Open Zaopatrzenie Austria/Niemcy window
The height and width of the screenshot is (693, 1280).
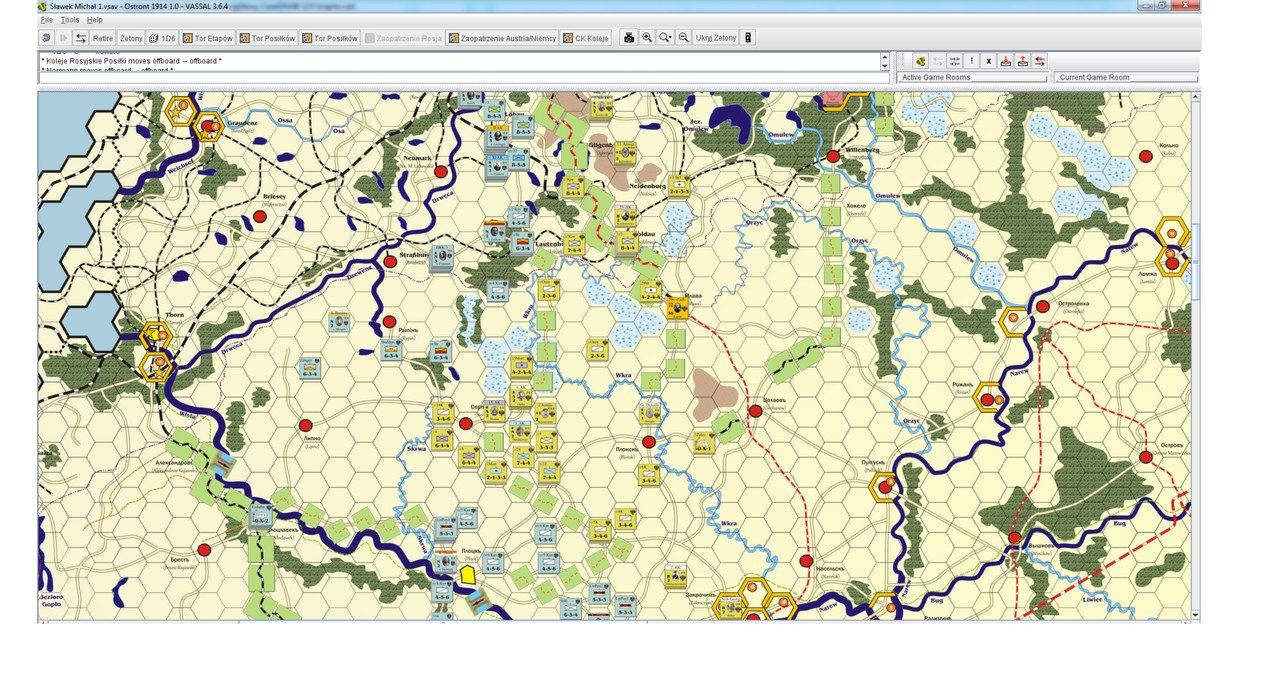click(x=502, y=38)
